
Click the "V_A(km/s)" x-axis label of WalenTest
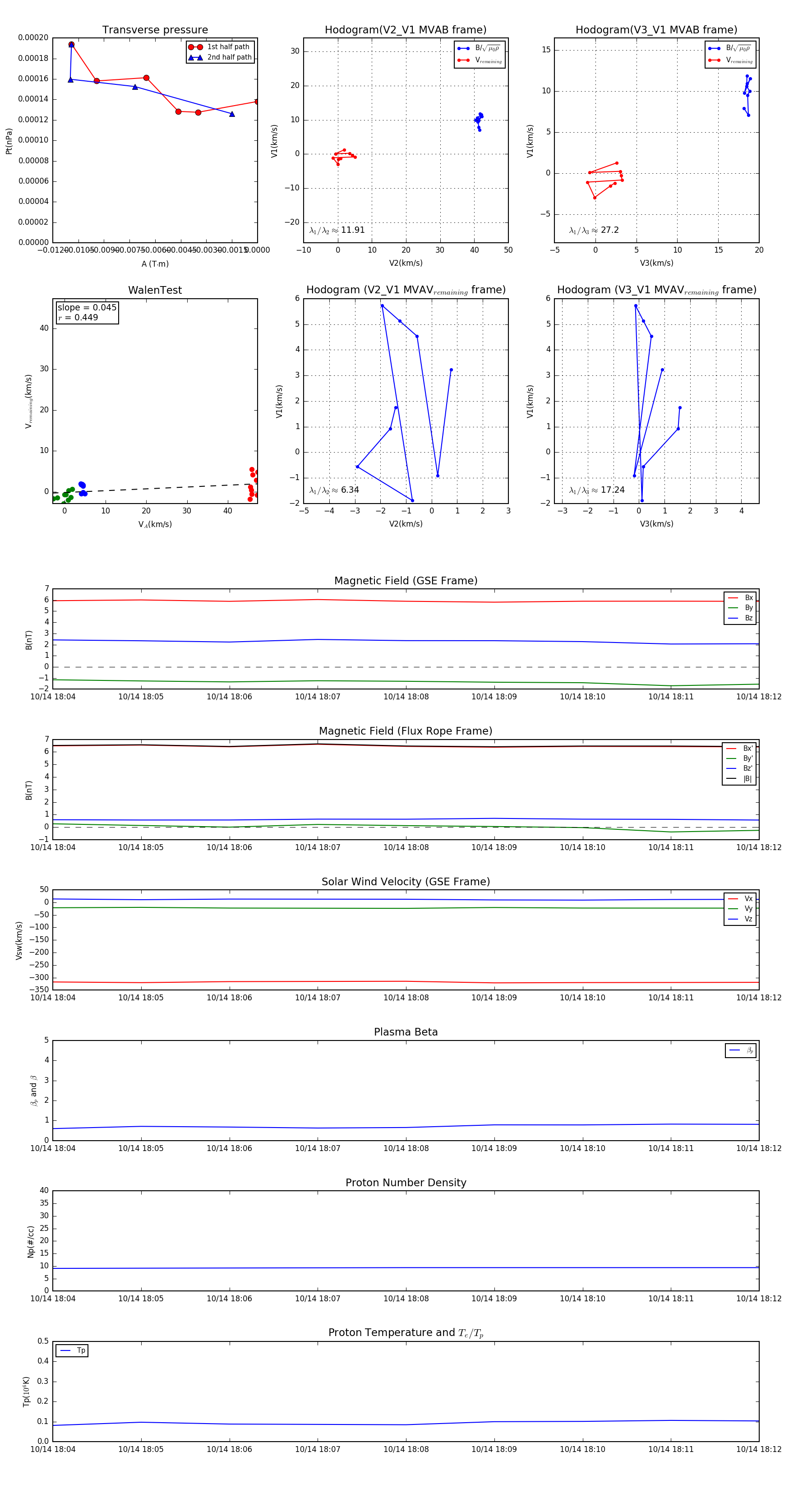click(x=155, y=524)
